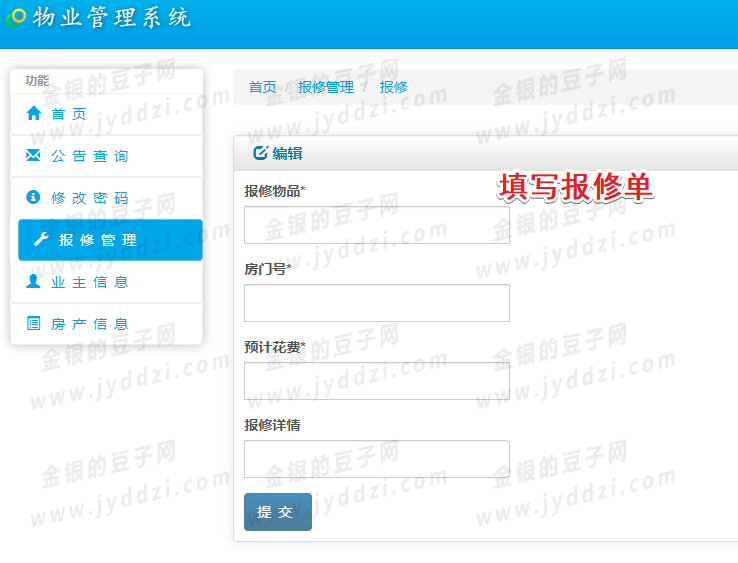The image size is (738, 563).
Task: Click the 功能 sidebar heading
Action: (x=37, y=80)
